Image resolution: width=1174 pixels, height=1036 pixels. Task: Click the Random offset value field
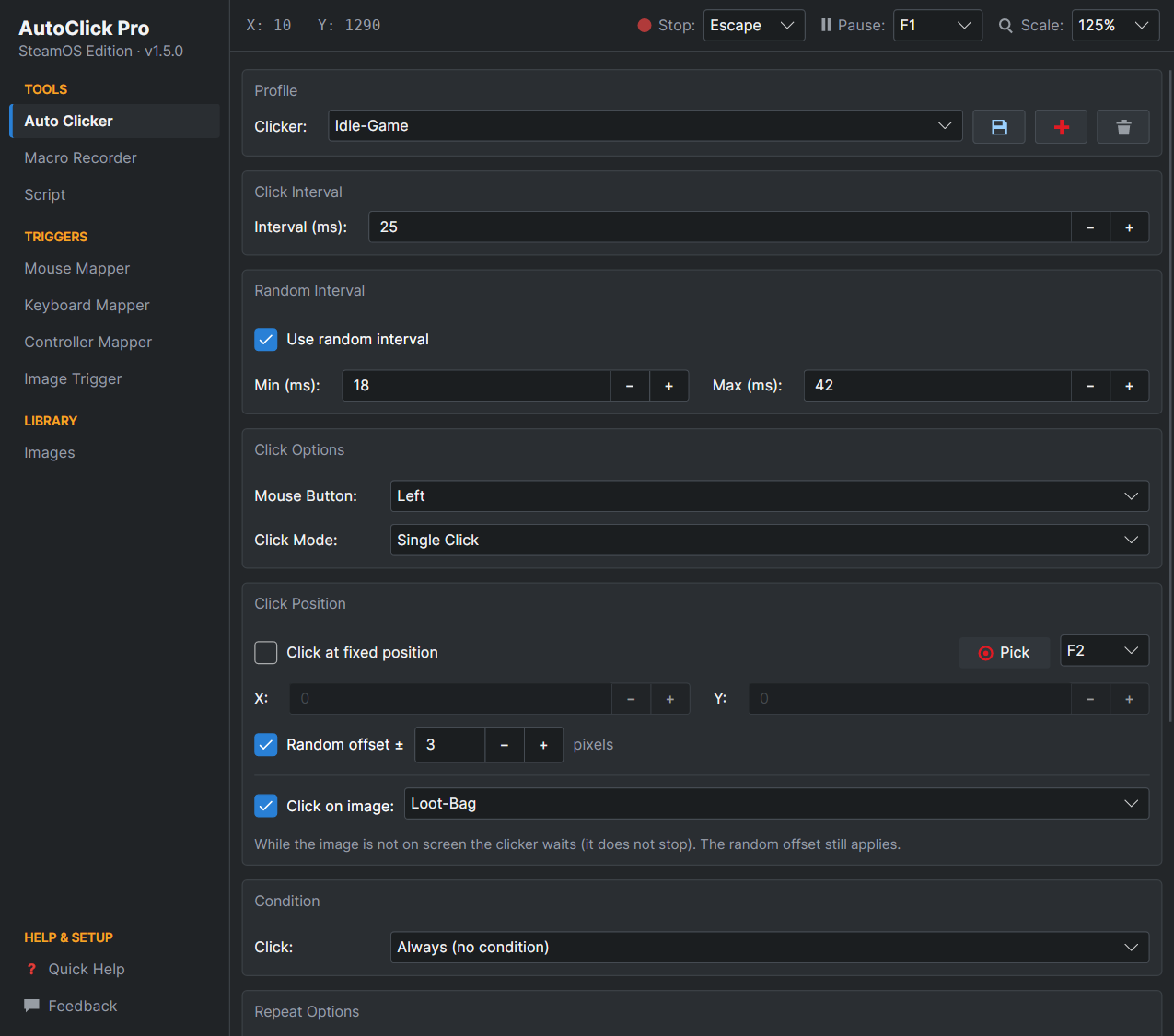tap(450, 745)
